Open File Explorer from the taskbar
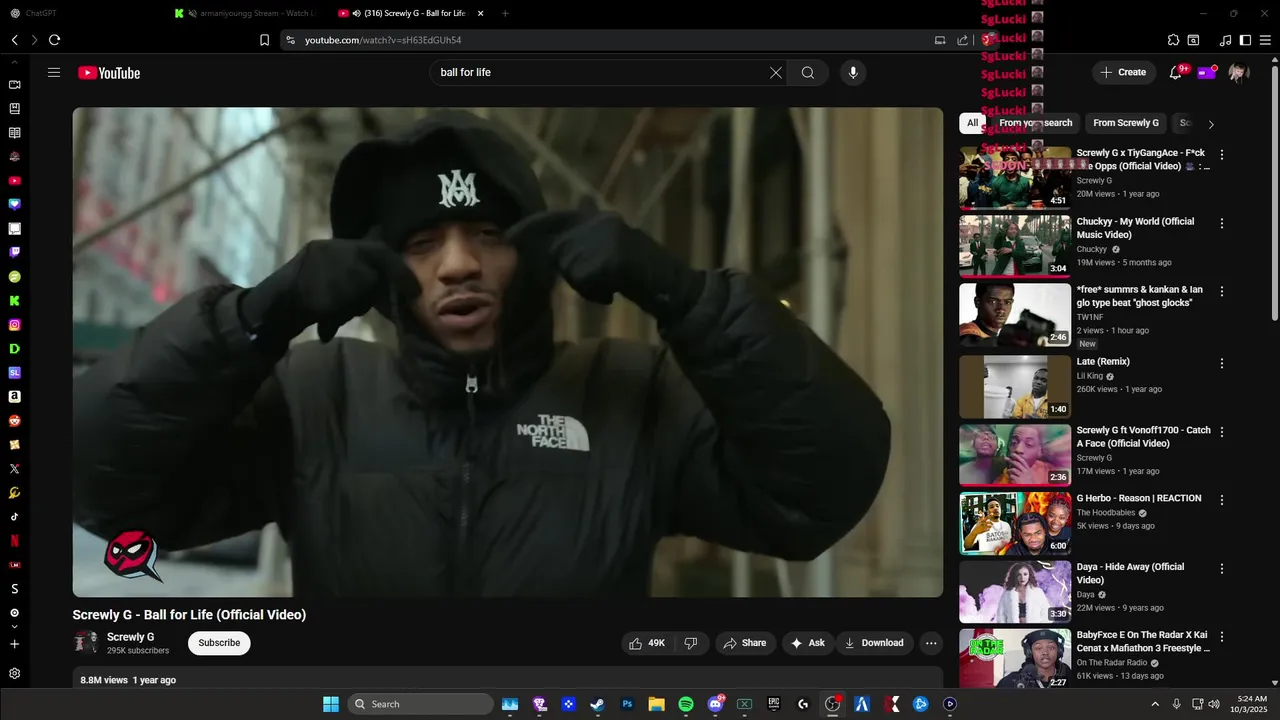 (x=656, y=704)
